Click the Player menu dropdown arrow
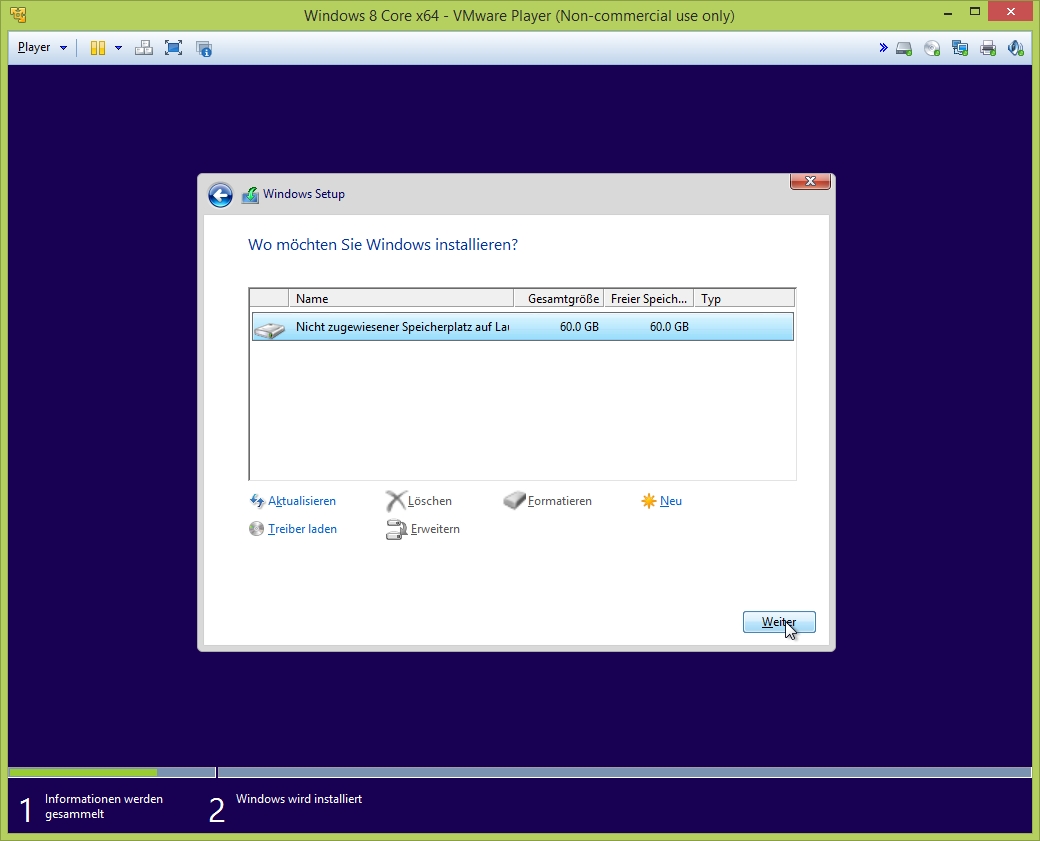Image resolution: width=1040 pixels, height=841 pixels. [x=63, y=48]
